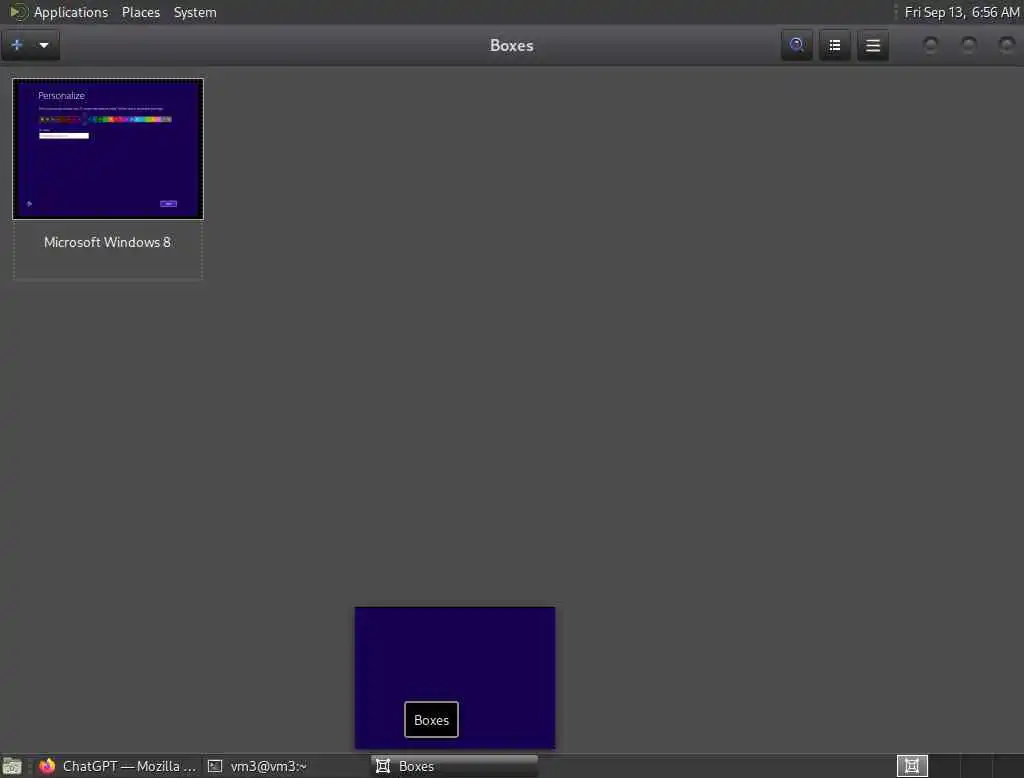1024x778 pixels.
Task: Select the active workspace showing the Boxes icon
Action: (912, 766)
